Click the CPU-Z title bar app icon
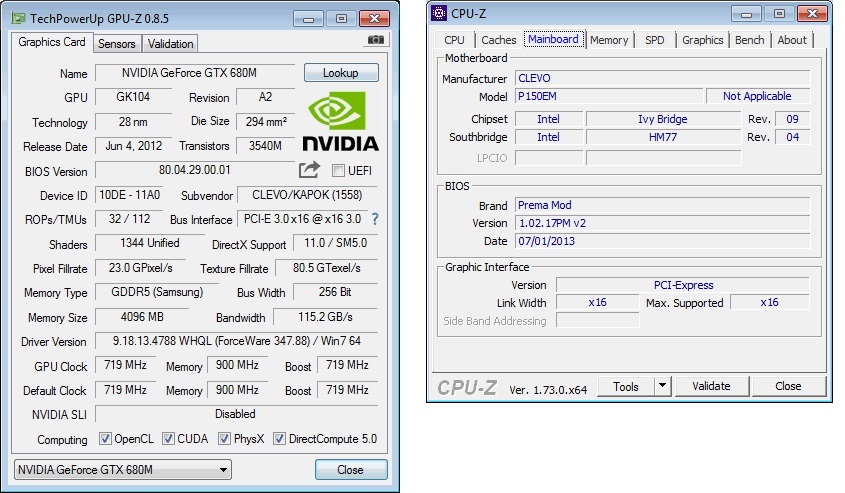This screenshot has height=493, width=845. pyautogui.click(x=439, y=13)
